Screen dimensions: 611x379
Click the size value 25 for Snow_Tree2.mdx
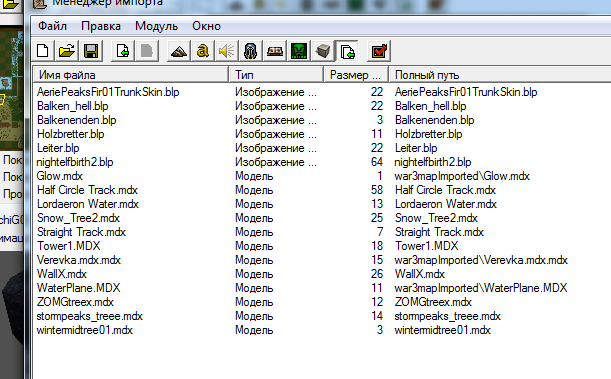[377, 218]
